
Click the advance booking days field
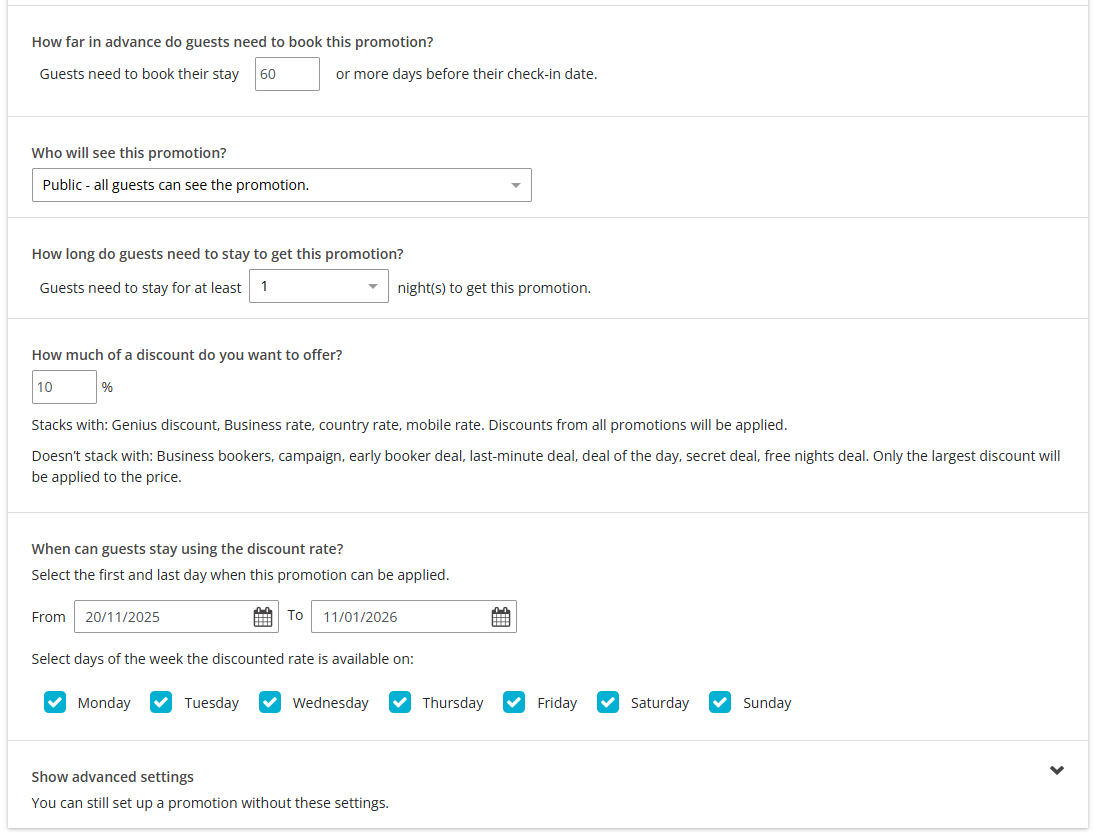287,74
